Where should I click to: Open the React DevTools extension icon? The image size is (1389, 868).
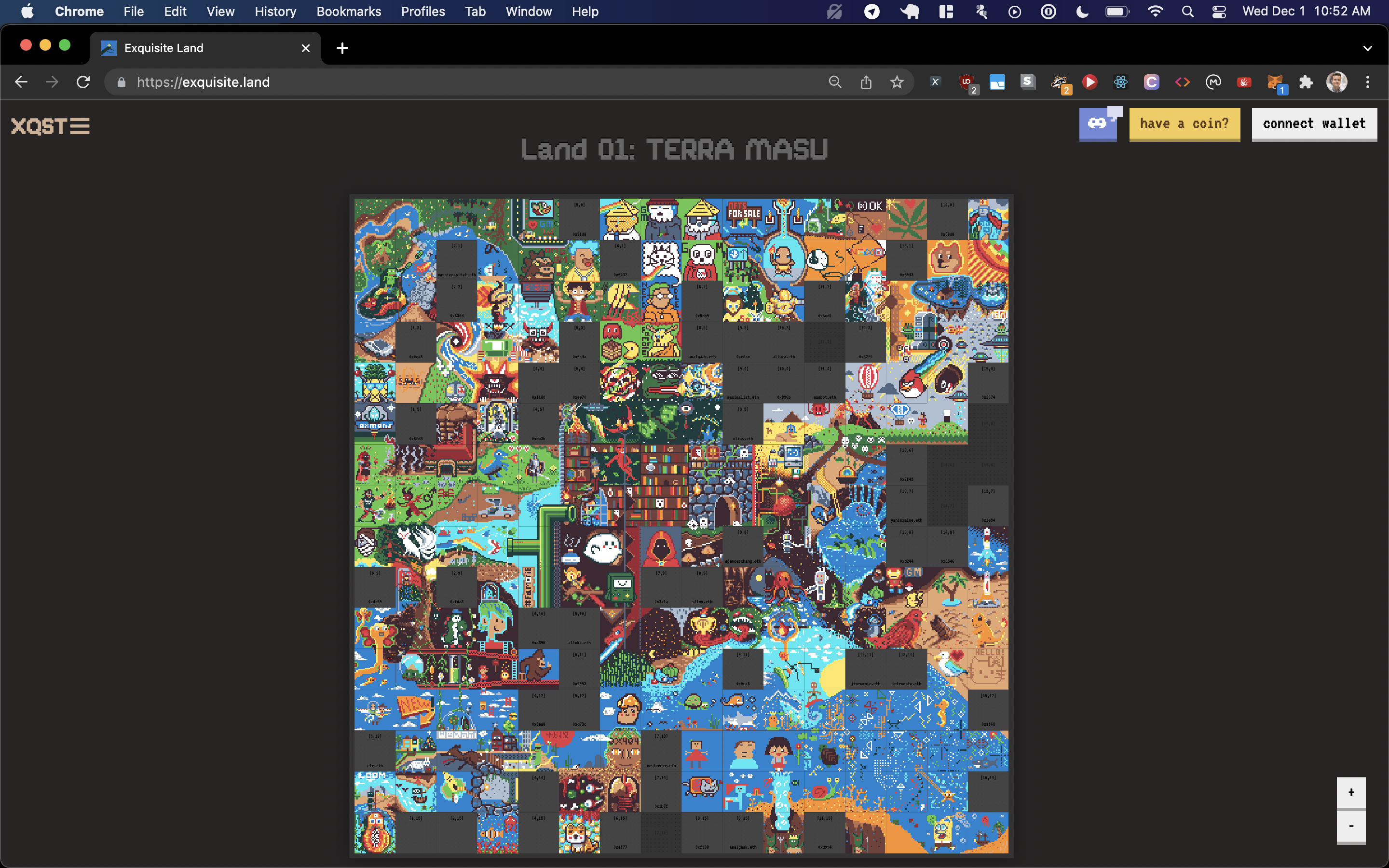(1120, 82)
